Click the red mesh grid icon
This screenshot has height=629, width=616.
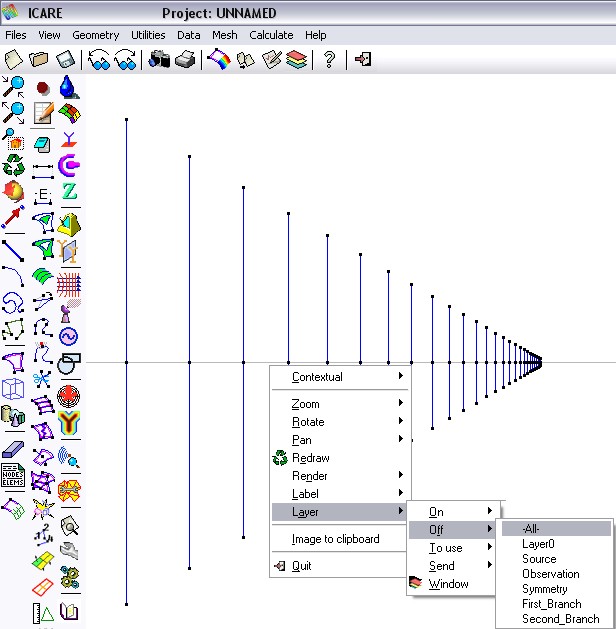pos(69,284)
